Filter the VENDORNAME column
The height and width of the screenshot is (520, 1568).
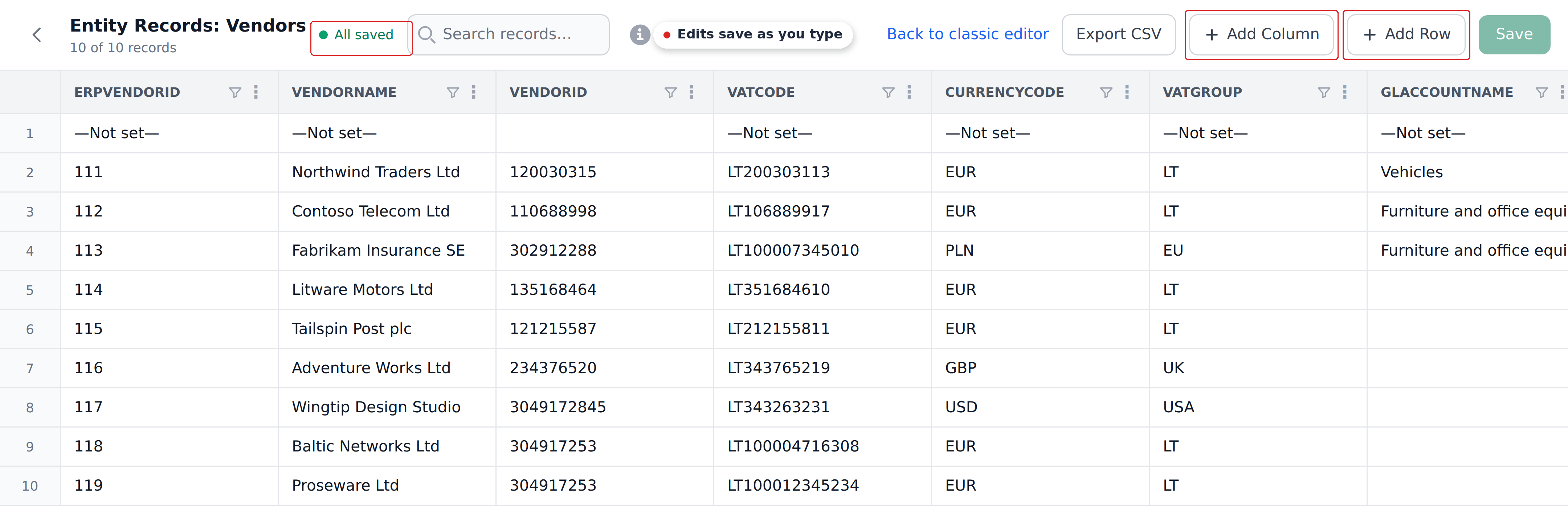click(x=453, y=92)
